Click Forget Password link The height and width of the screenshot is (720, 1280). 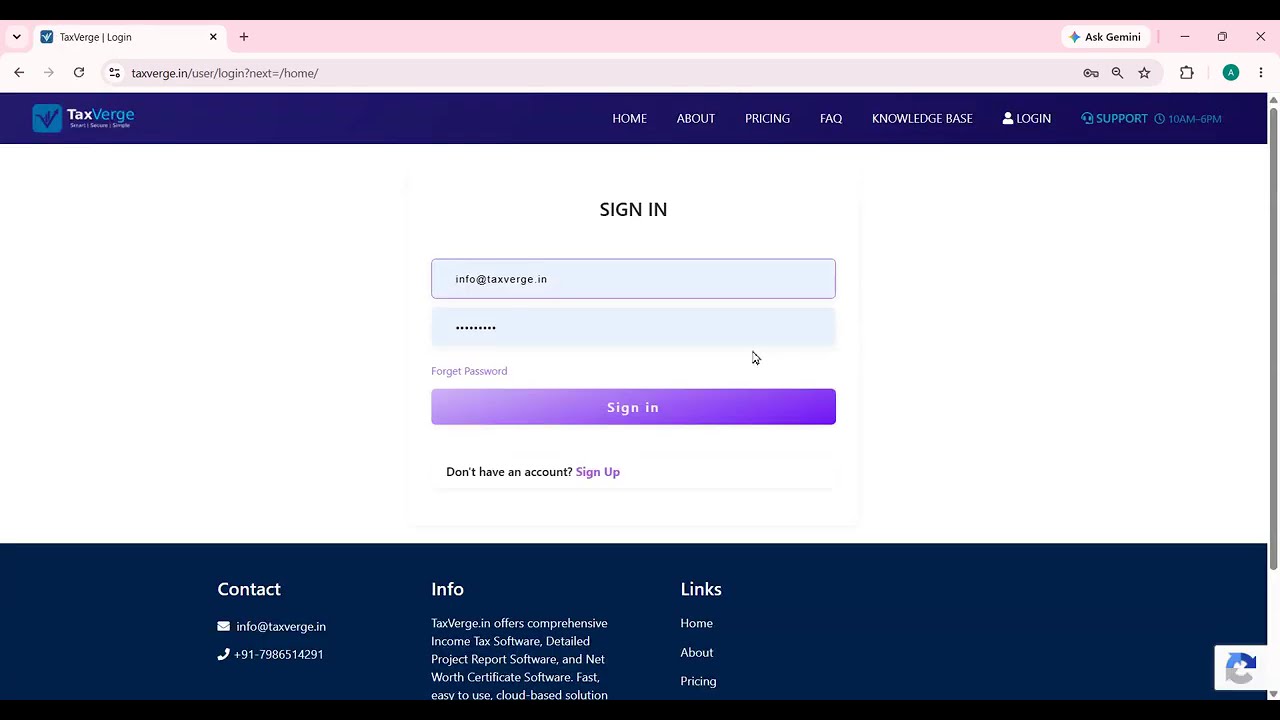(469, 371)
